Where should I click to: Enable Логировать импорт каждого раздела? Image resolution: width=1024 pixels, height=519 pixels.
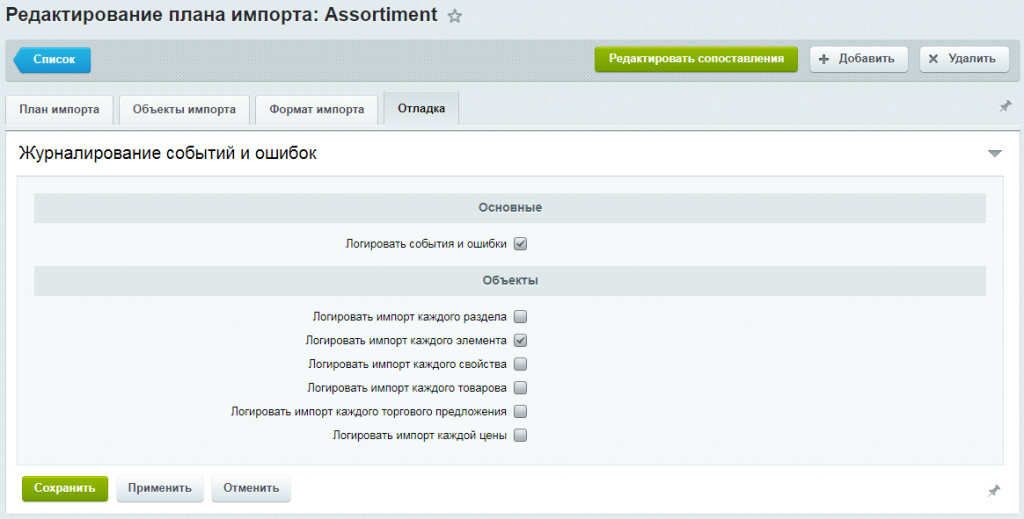pyautogui.click(x=520, y=316)
